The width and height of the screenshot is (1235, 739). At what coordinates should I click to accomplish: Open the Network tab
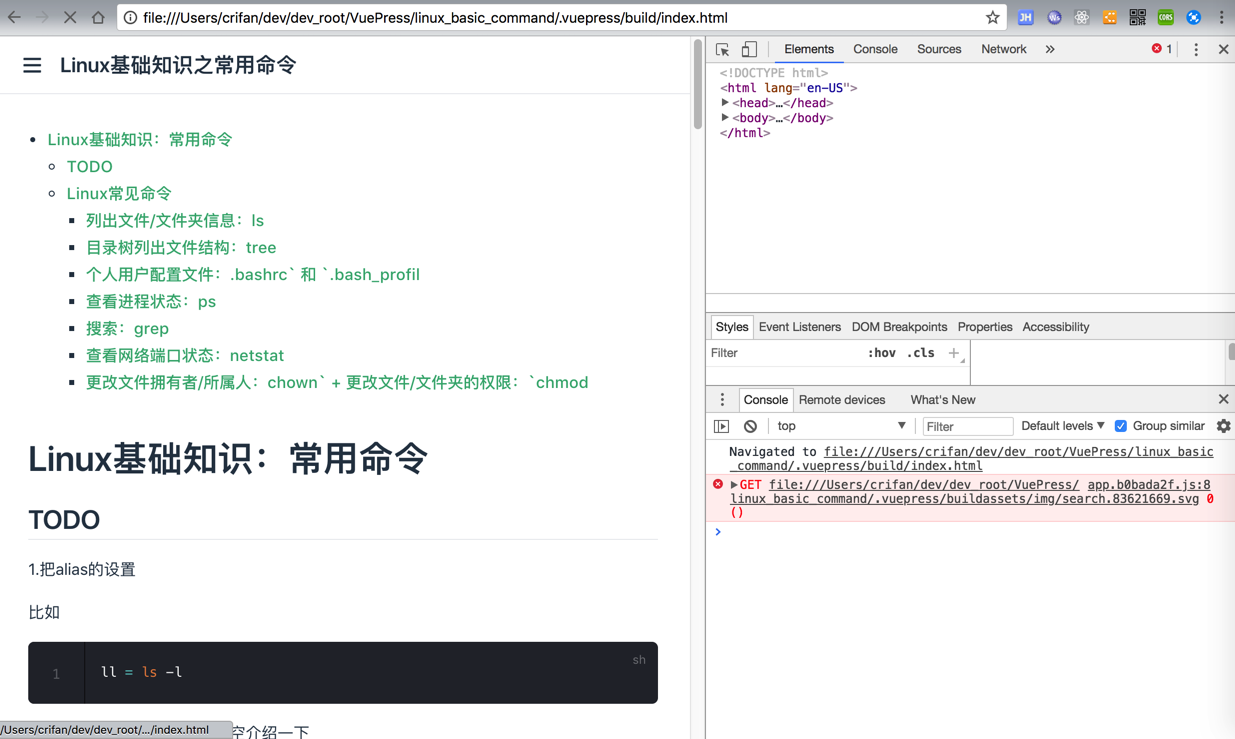coord(1003,49)
